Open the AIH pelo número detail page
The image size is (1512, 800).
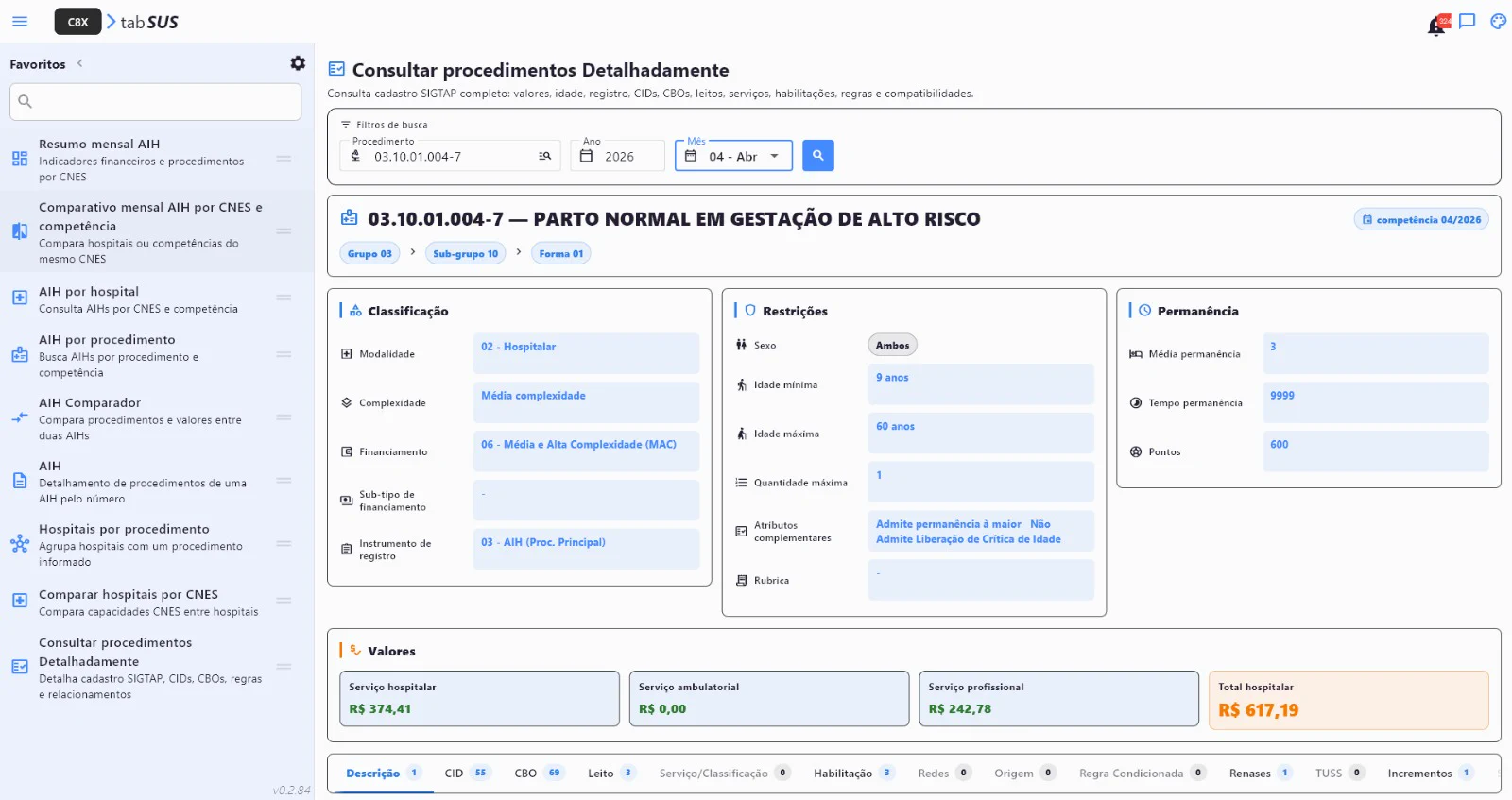(157, 482)
